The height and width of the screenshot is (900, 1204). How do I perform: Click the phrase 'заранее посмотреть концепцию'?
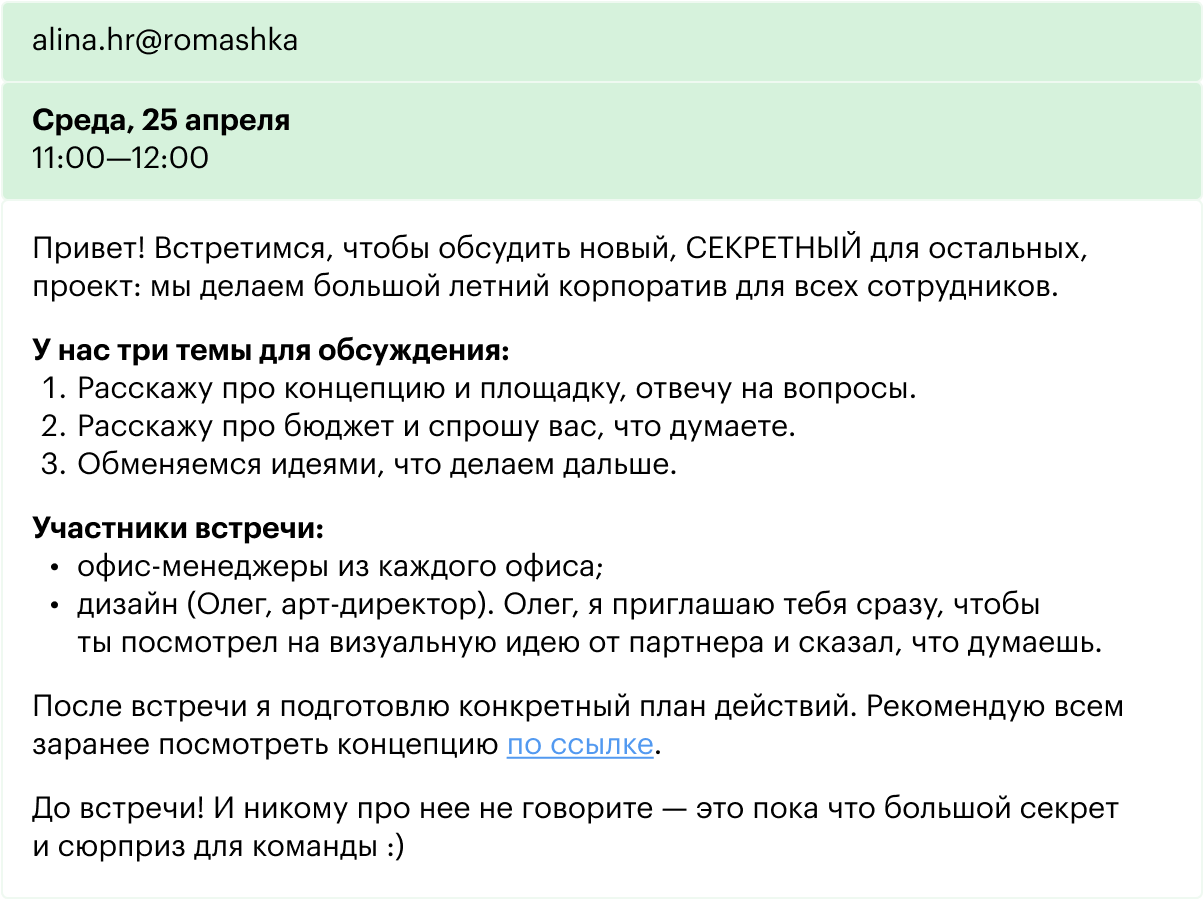point(265,745)
